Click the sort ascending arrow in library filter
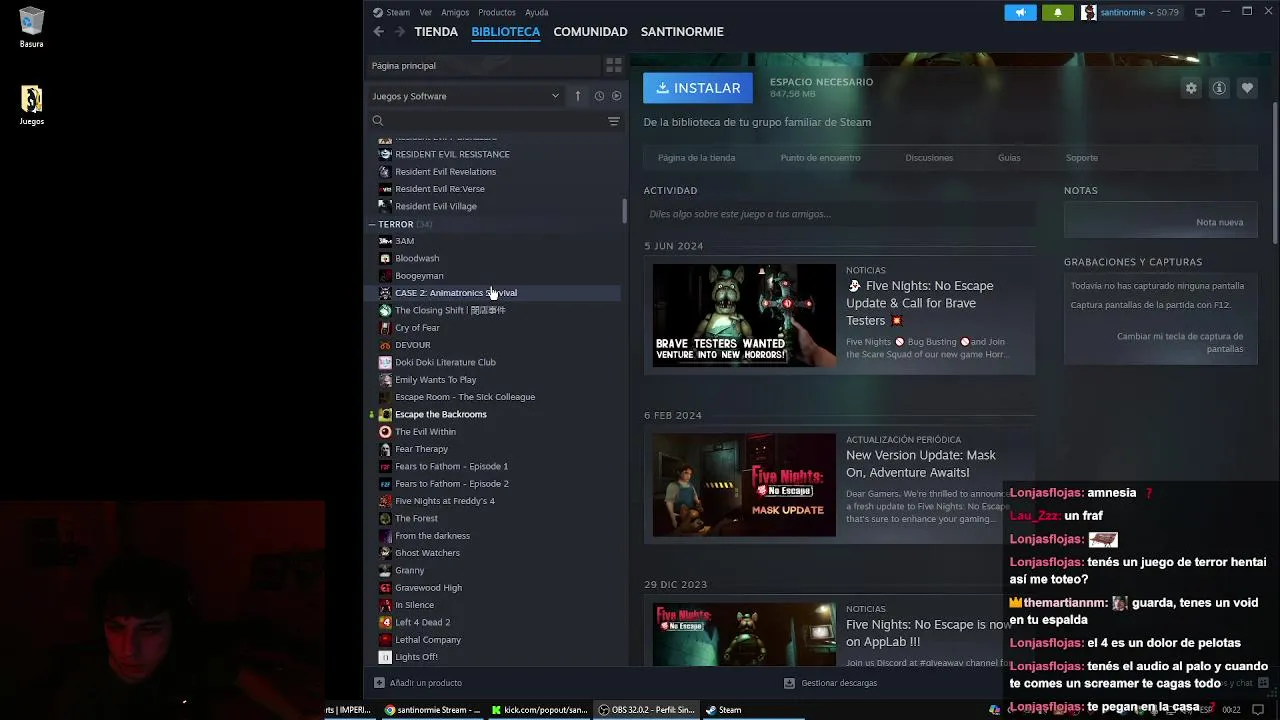 (578, 96)
